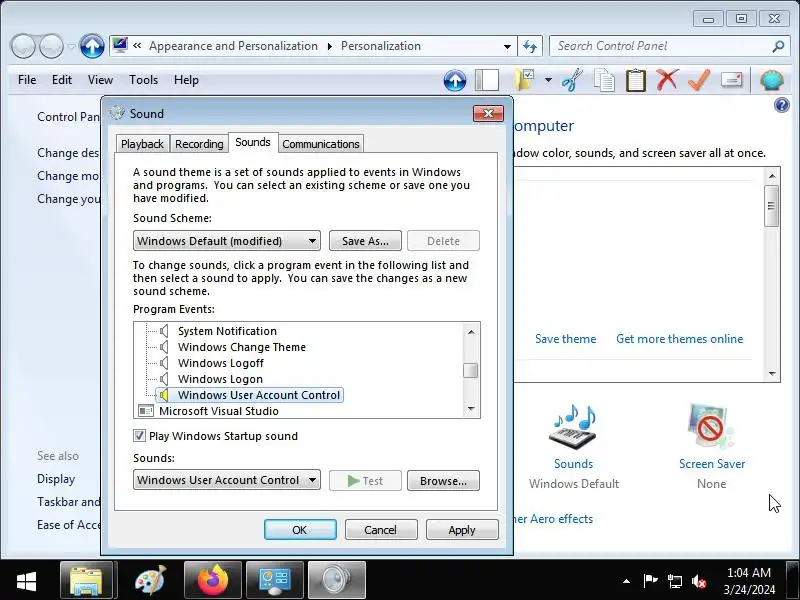Select System Notification event

point(227,331)
